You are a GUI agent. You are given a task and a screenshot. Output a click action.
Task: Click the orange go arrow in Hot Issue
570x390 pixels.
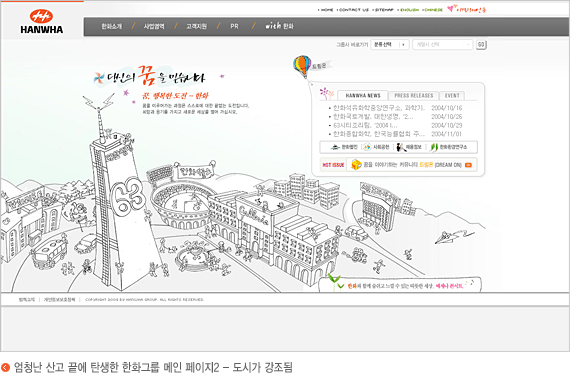click(x=468, y=165)
